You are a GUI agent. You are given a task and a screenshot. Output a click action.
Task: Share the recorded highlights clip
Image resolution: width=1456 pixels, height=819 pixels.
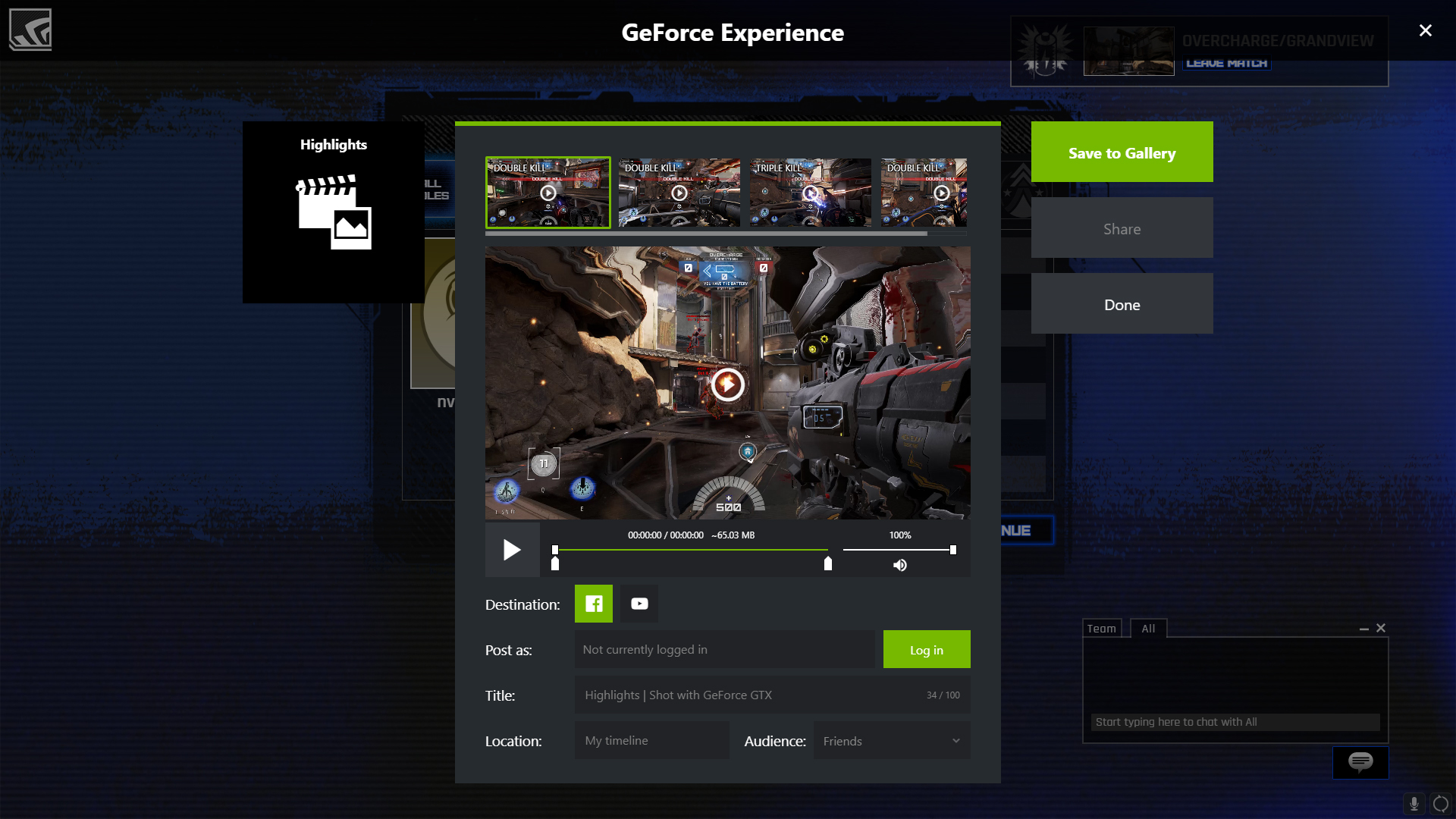coord(1122,228)
